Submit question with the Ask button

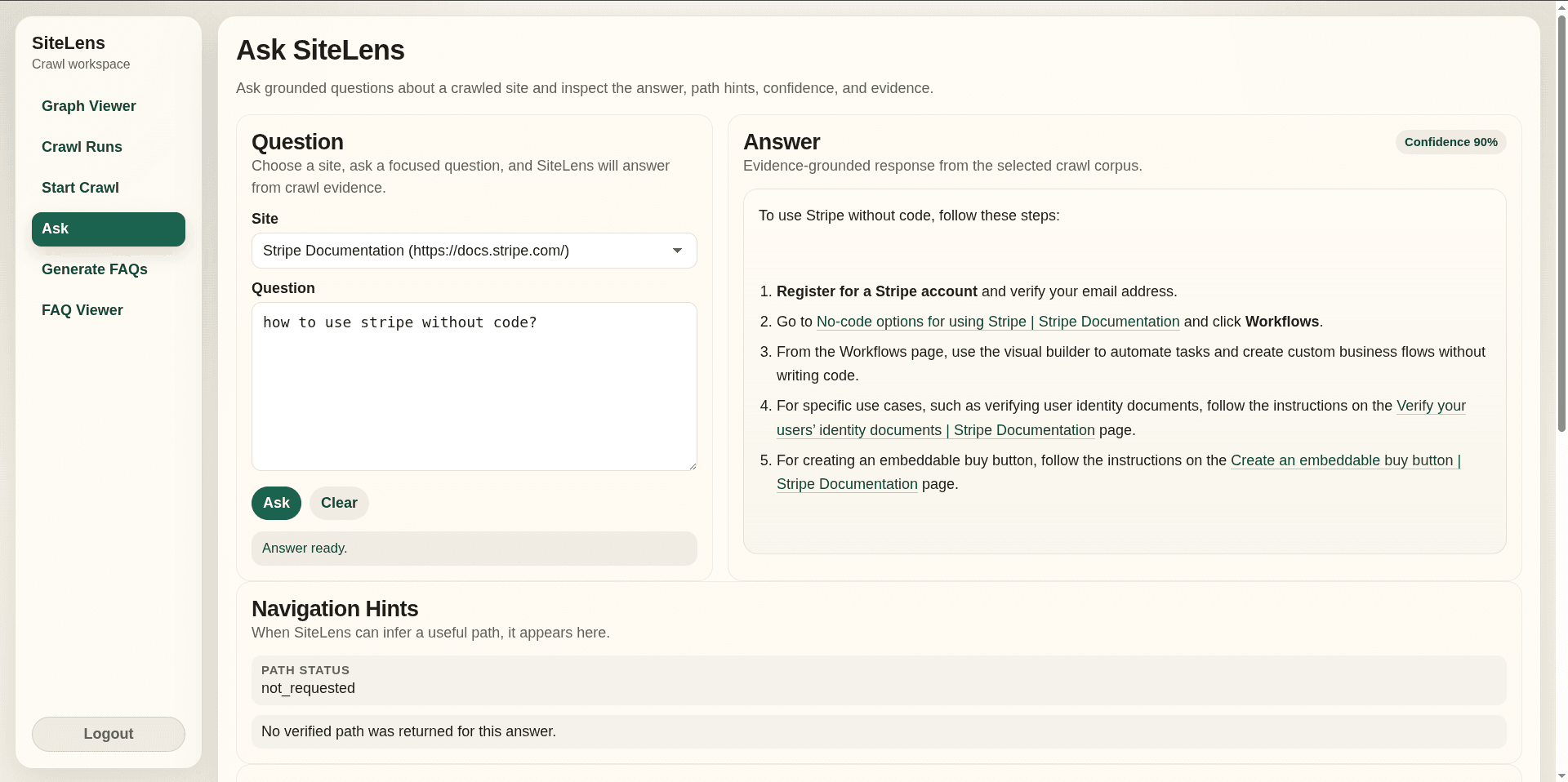(x=276, y=503)
